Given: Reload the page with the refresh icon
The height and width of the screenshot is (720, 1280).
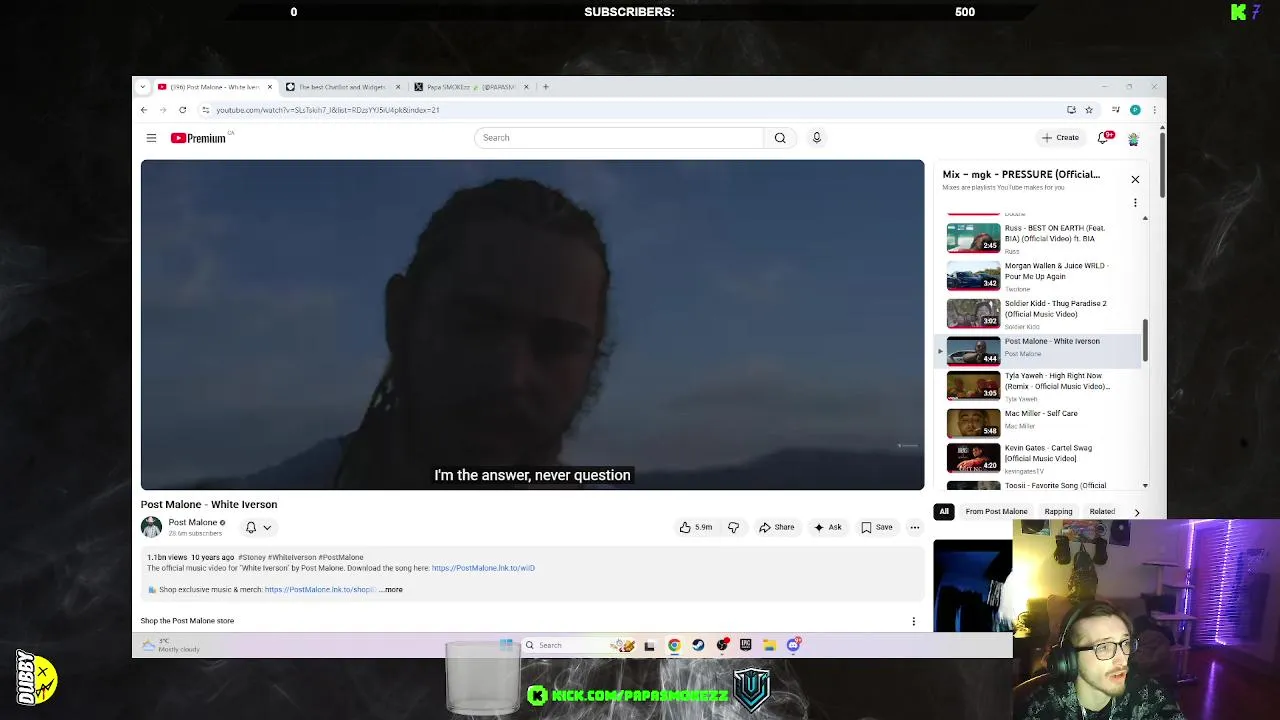Looking at the screenshot, I should pyautogui.click(x=182, y=110).
